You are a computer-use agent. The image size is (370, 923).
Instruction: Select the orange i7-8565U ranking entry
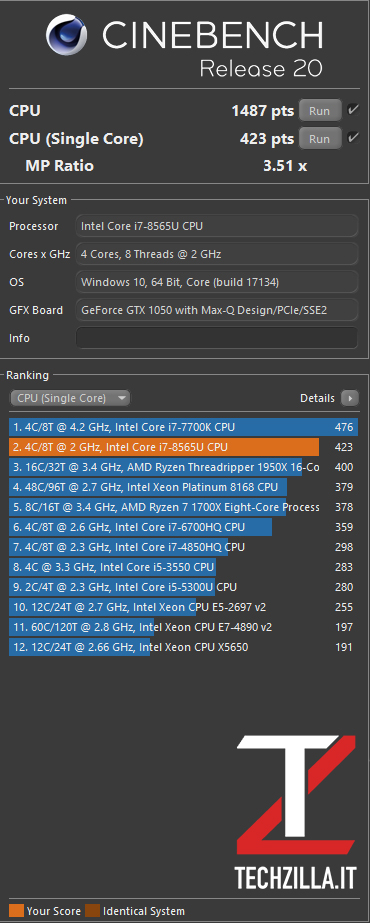(184, 447)
